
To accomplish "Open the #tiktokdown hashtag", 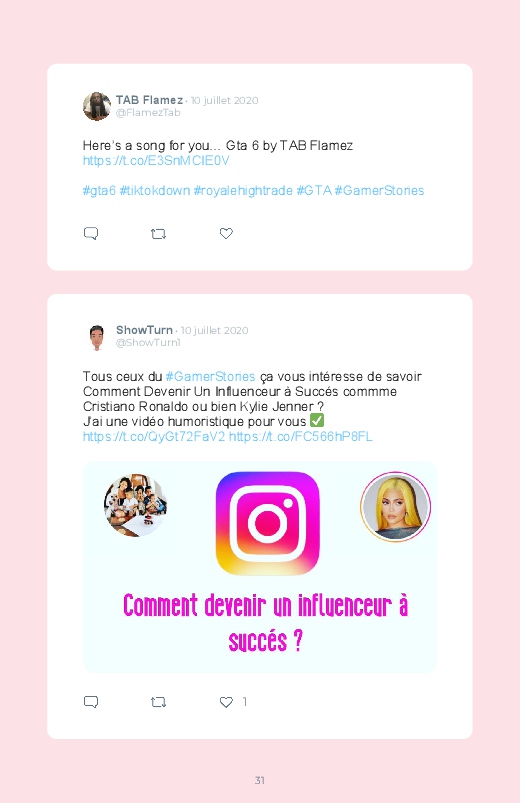I will [x=155, y=191].
